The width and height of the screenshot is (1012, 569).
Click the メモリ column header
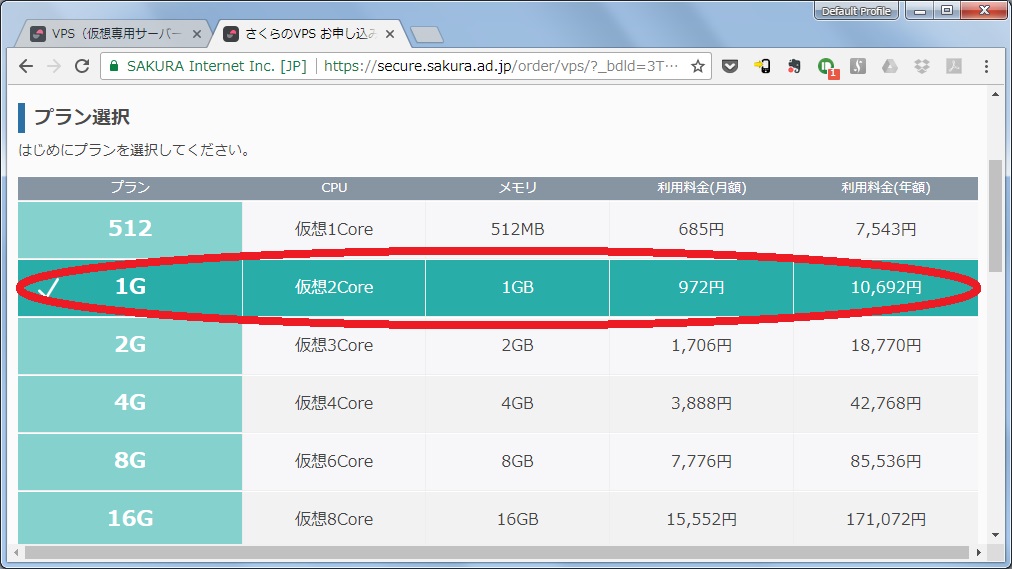[x=518, y=188]
